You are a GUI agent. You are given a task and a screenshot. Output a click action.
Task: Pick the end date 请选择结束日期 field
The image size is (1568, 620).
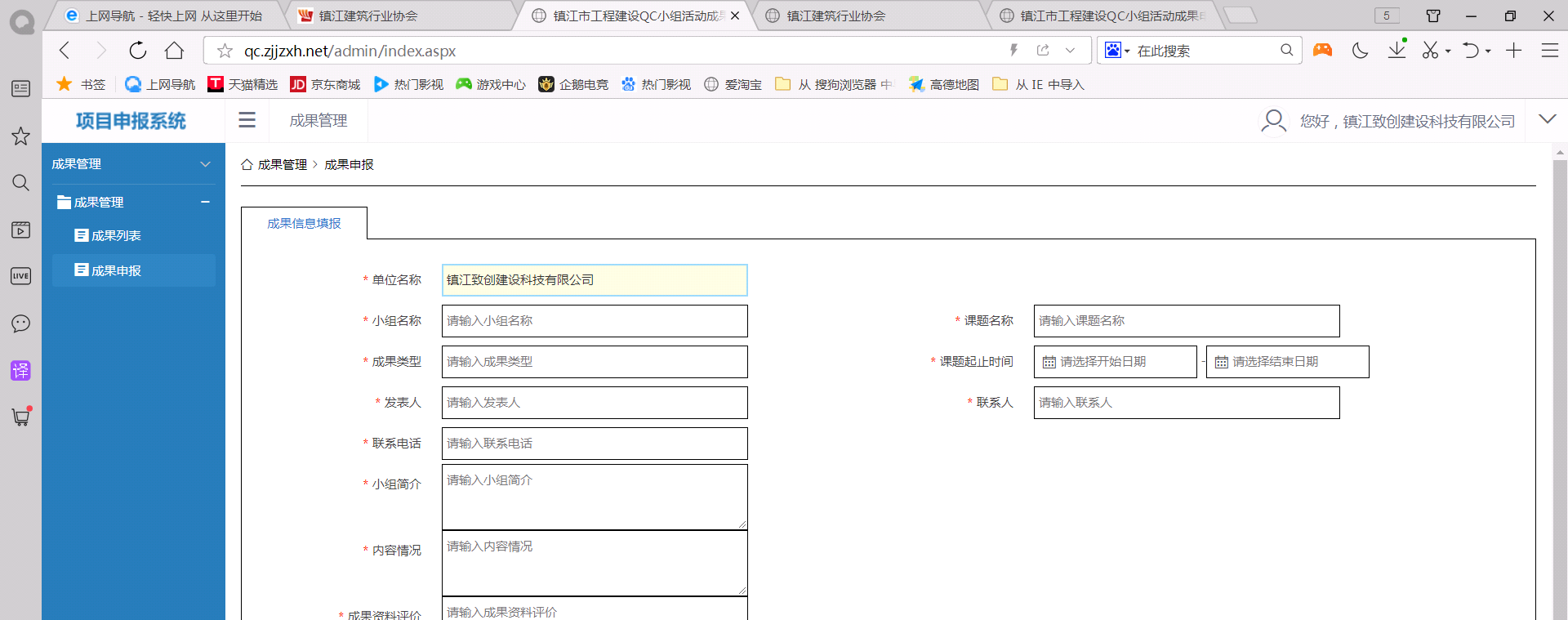pyautogui.click(x=1288, y=362)
